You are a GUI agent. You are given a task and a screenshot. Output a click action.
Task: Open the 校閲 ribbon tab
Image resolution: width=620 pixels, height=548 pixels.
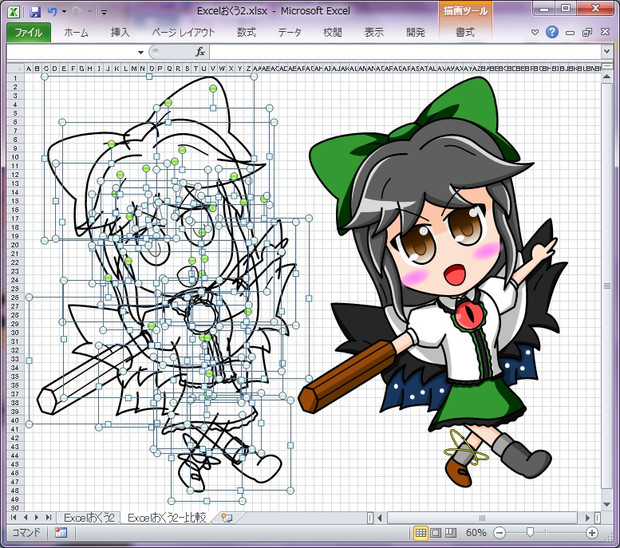point(333,32)
